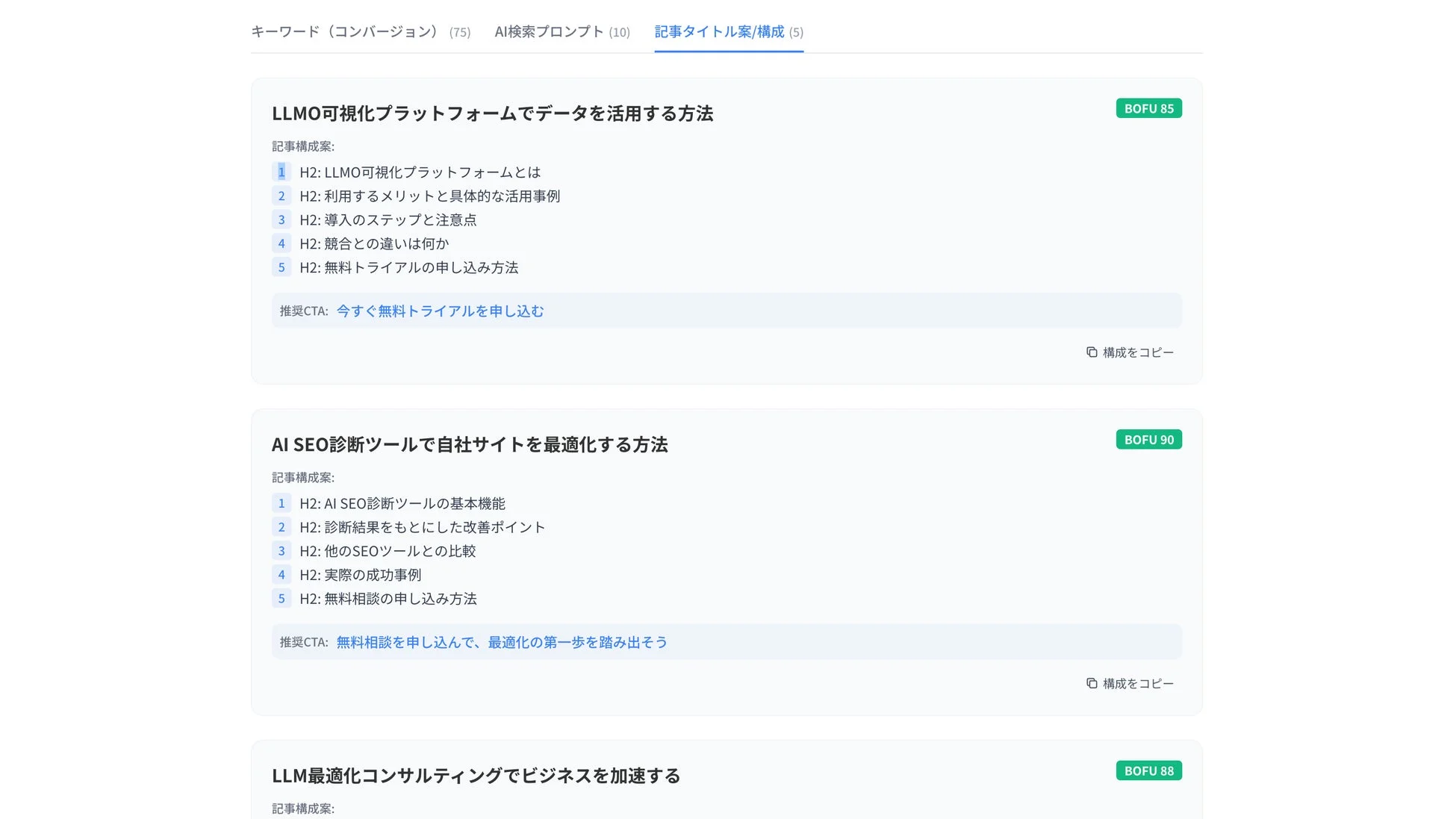Click the numbered marker 3 next to 導入のステップと注意点
Image resolution: width=1456 pixels, height=819 pixels.
pyautogui.click(x=281, y=219)
